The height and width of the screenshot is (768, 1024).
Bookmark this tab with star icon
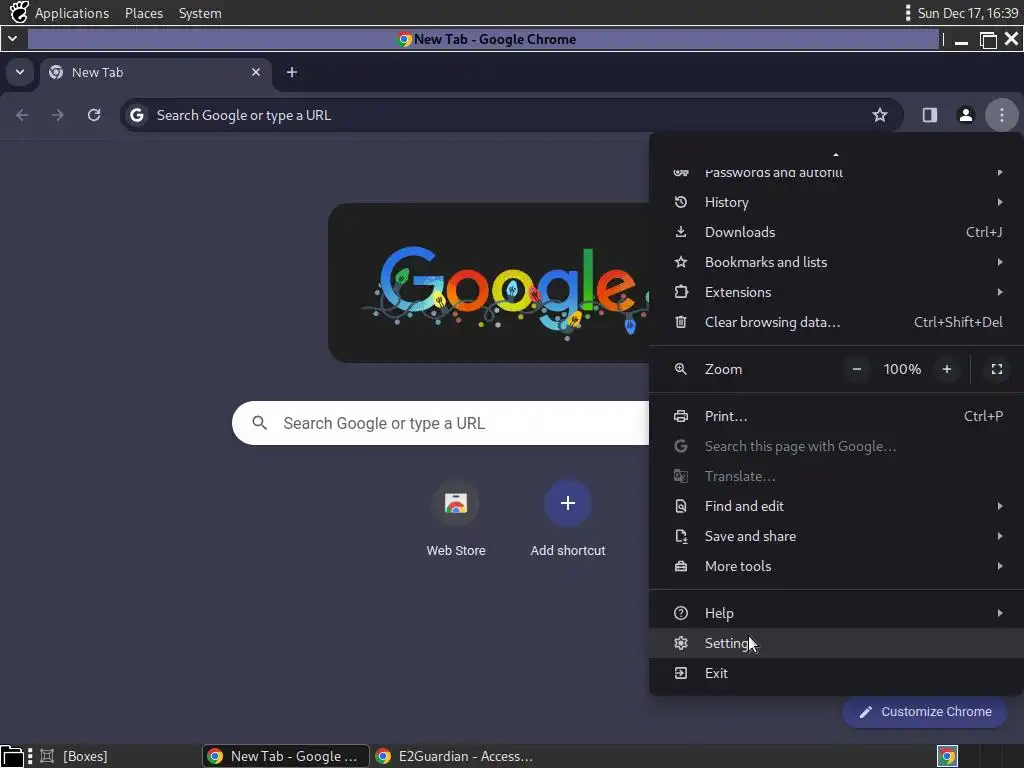click(x=880, y=115)
